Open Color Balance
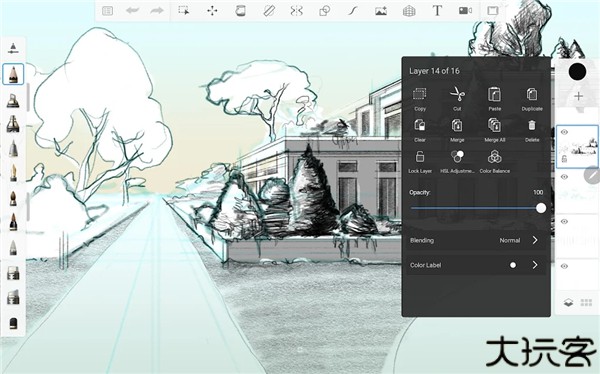Image resolution: width=600 pixels, height=374 pixels. coord(494,161)
